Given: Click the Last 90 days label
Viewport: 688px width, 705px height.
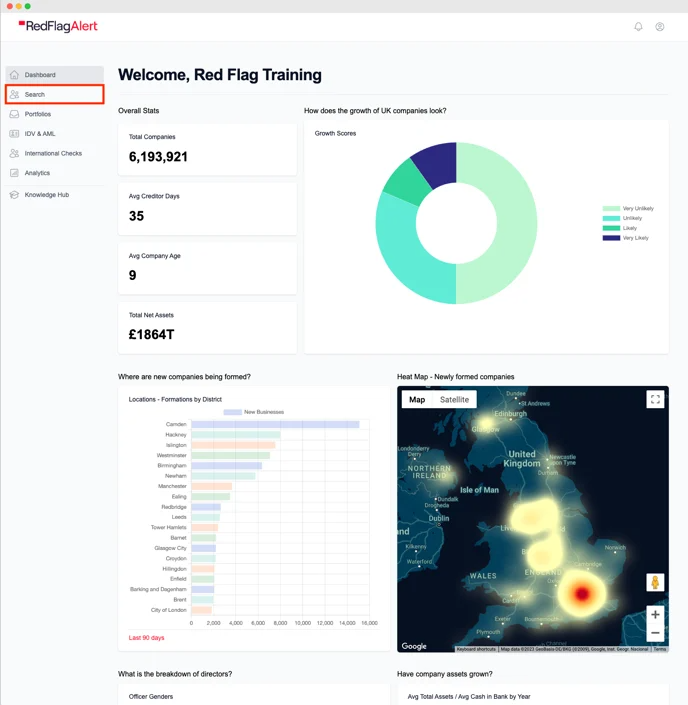Looking at the screenshot, I should click(146, 638).
